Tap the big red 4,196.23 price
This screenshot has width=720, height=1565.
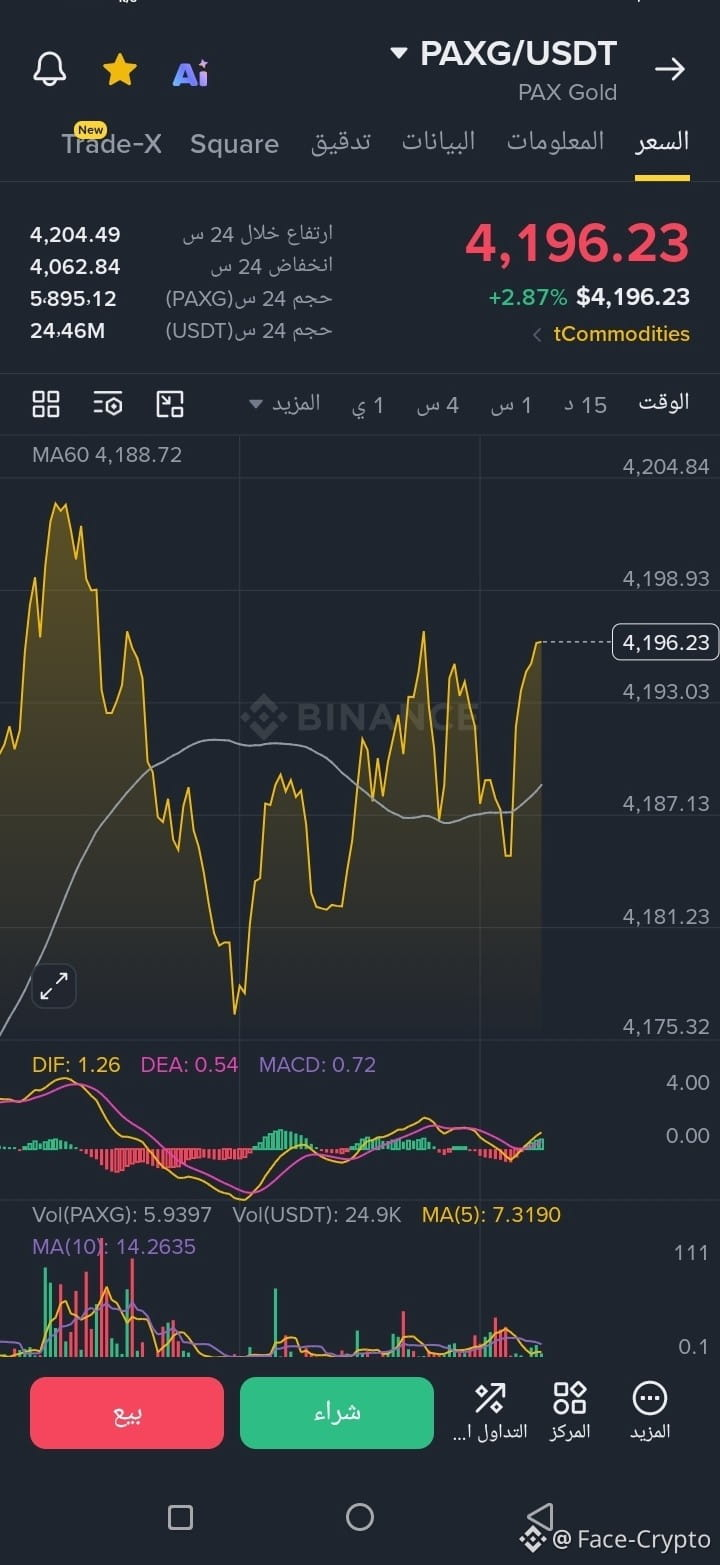577,244
